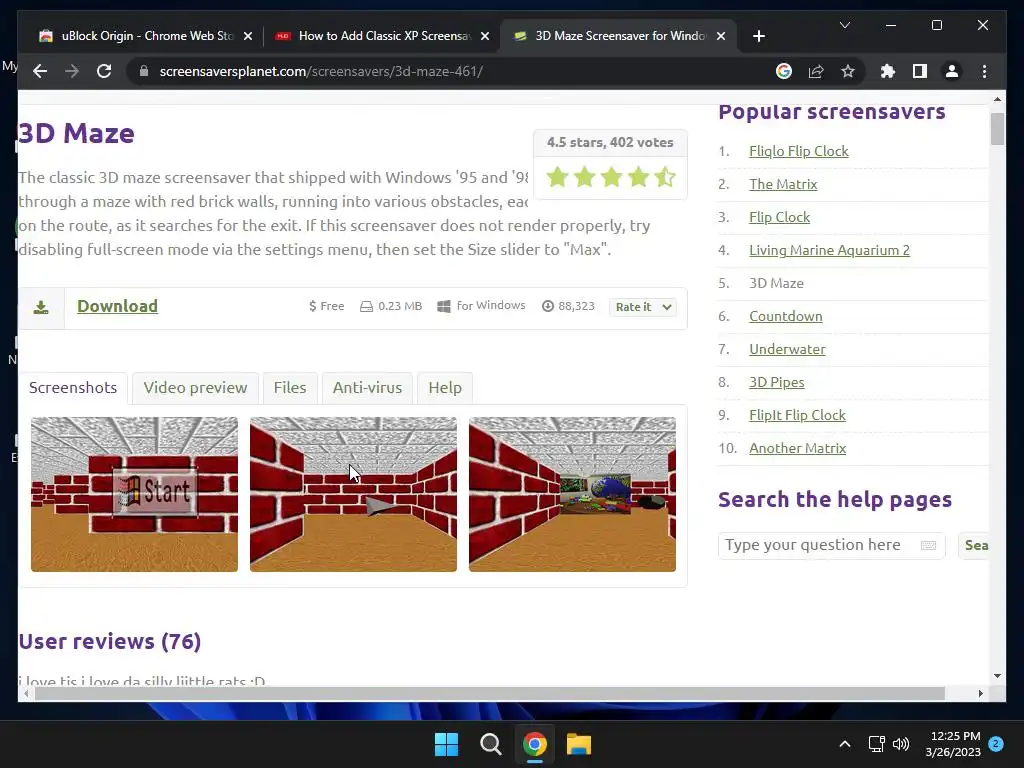Click the network icon in system tray
This screenshot has width=1024, height=768.
click(876, 744)
